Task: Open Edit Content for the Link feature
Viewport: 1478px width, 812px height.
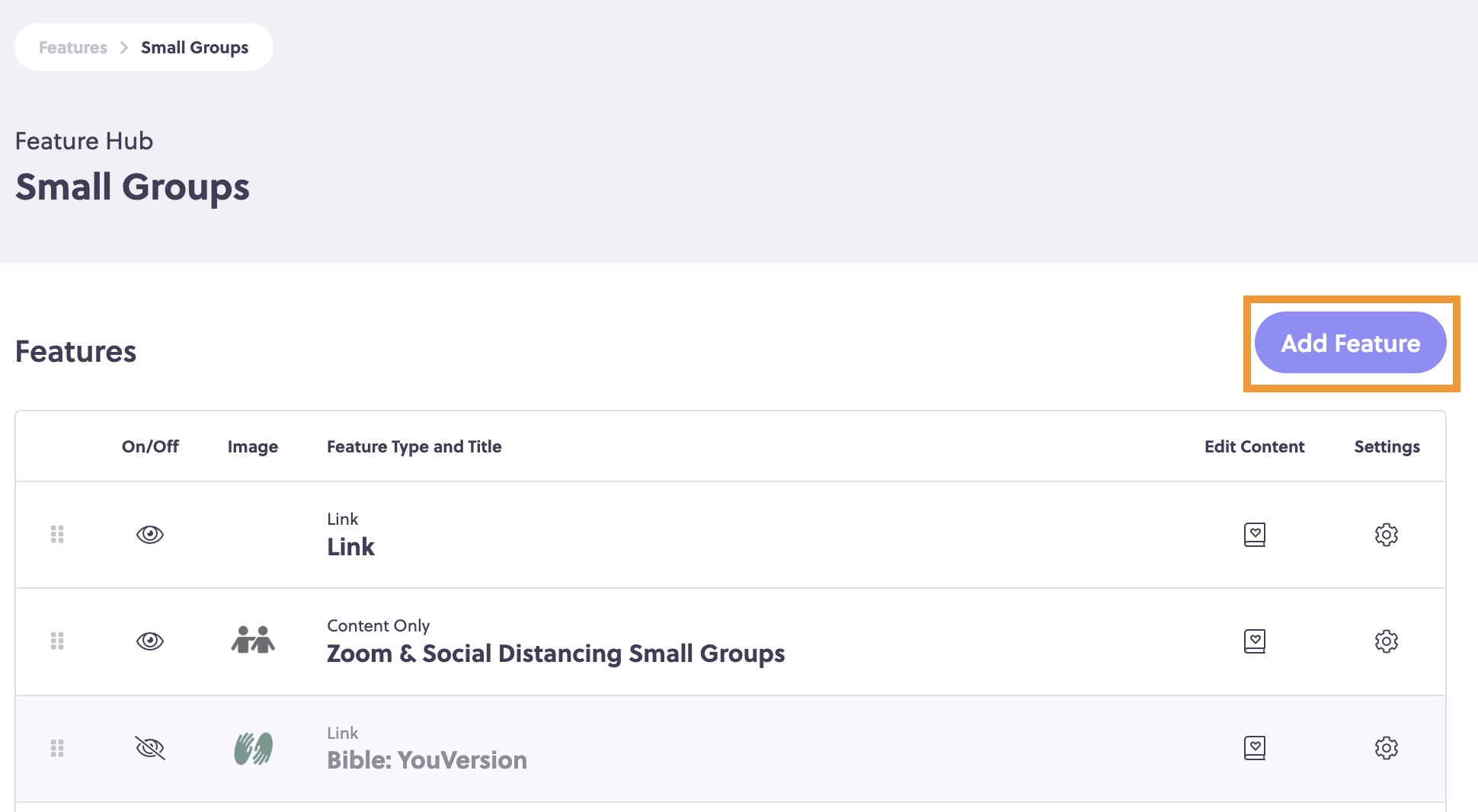Action: click(1254, 535)
